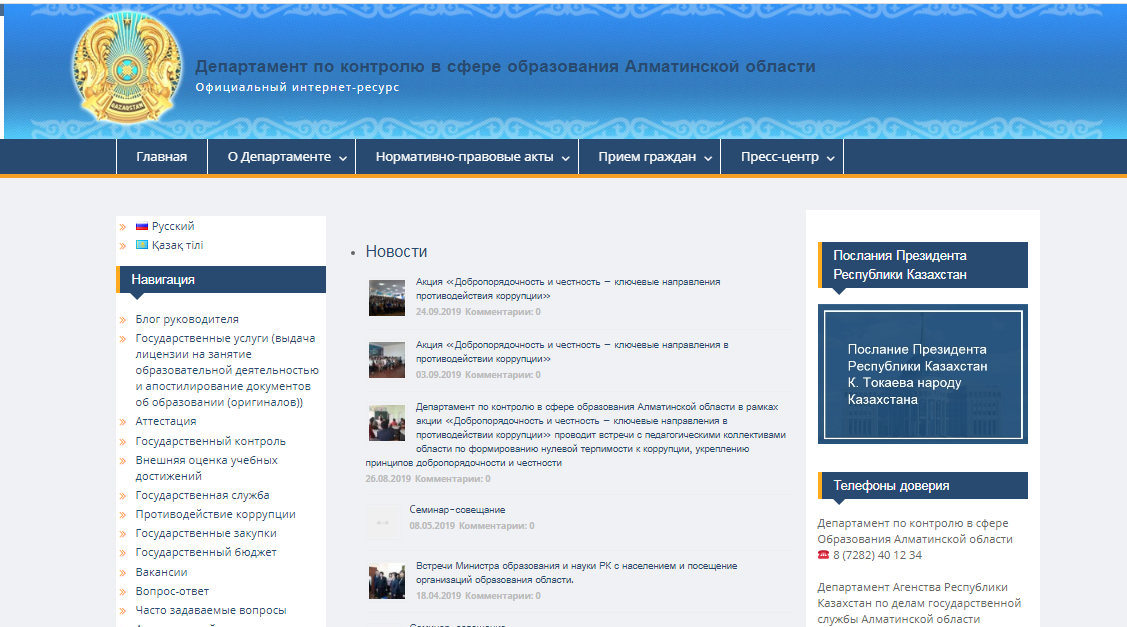Open the 18.04.2019 news thumbnail

pos(387,582)
